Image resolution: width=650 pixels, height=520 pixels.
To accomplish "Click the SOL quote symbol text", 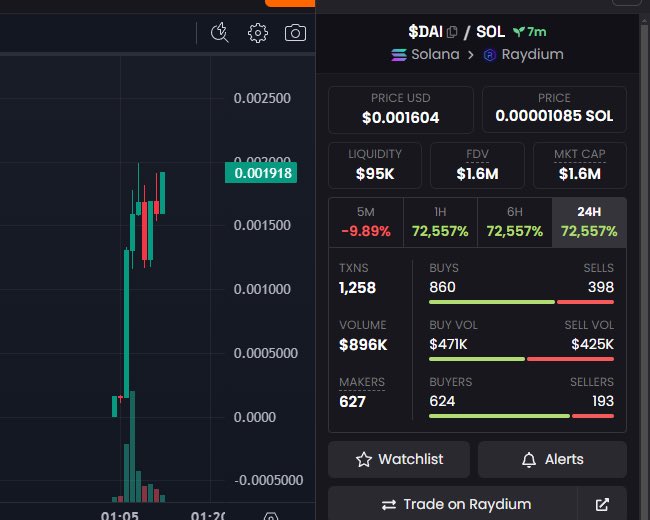I will (490, 32).
